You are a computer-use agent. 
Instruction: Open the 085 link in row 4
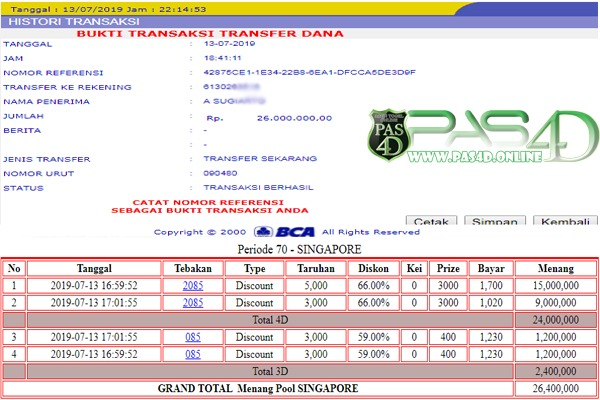point(193,354)
